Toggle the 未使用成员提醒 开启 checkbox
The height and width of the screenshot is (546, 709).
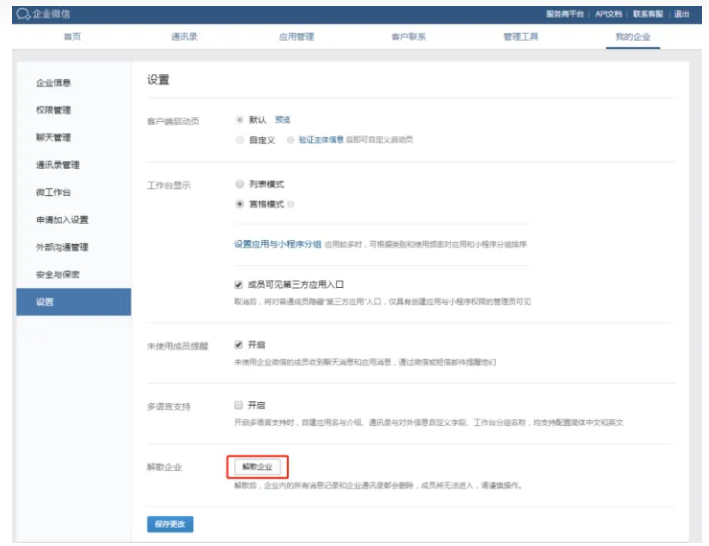click(x=239, y=344)
